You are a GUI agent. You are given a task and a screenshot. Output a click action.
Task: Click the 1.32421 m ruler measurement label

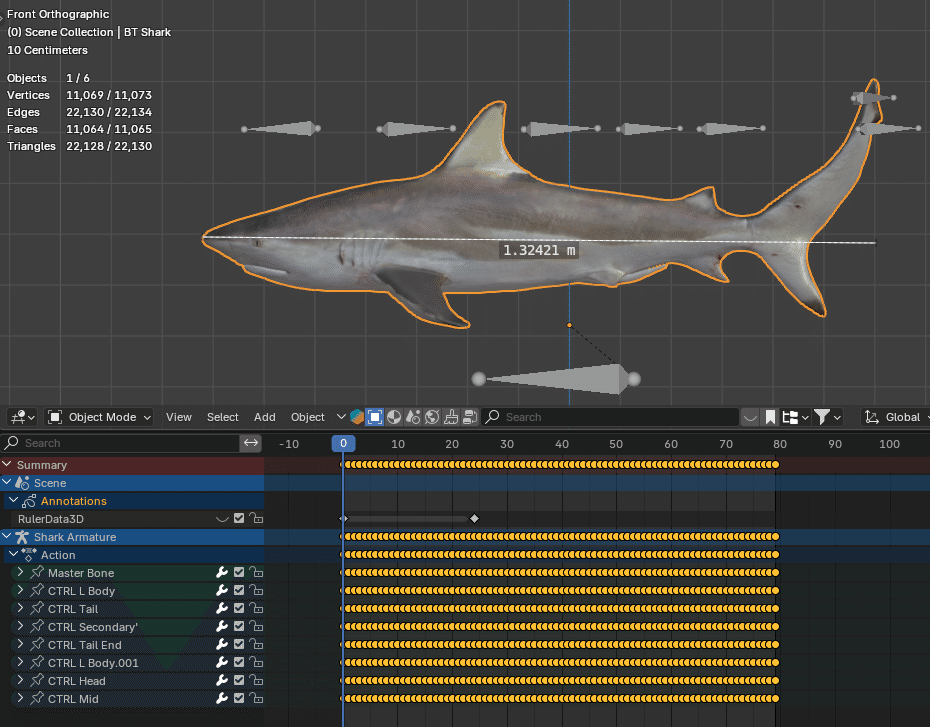(x=539, y=250)
